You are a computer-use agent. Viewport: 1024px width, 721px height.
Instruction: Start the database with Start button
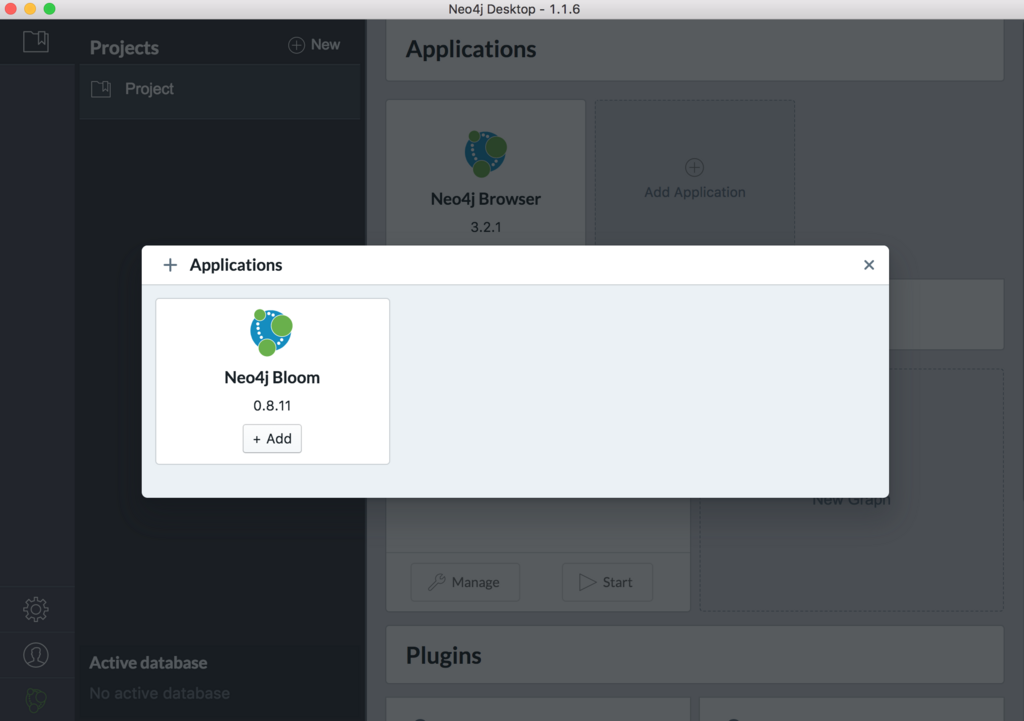click(607, 582)
